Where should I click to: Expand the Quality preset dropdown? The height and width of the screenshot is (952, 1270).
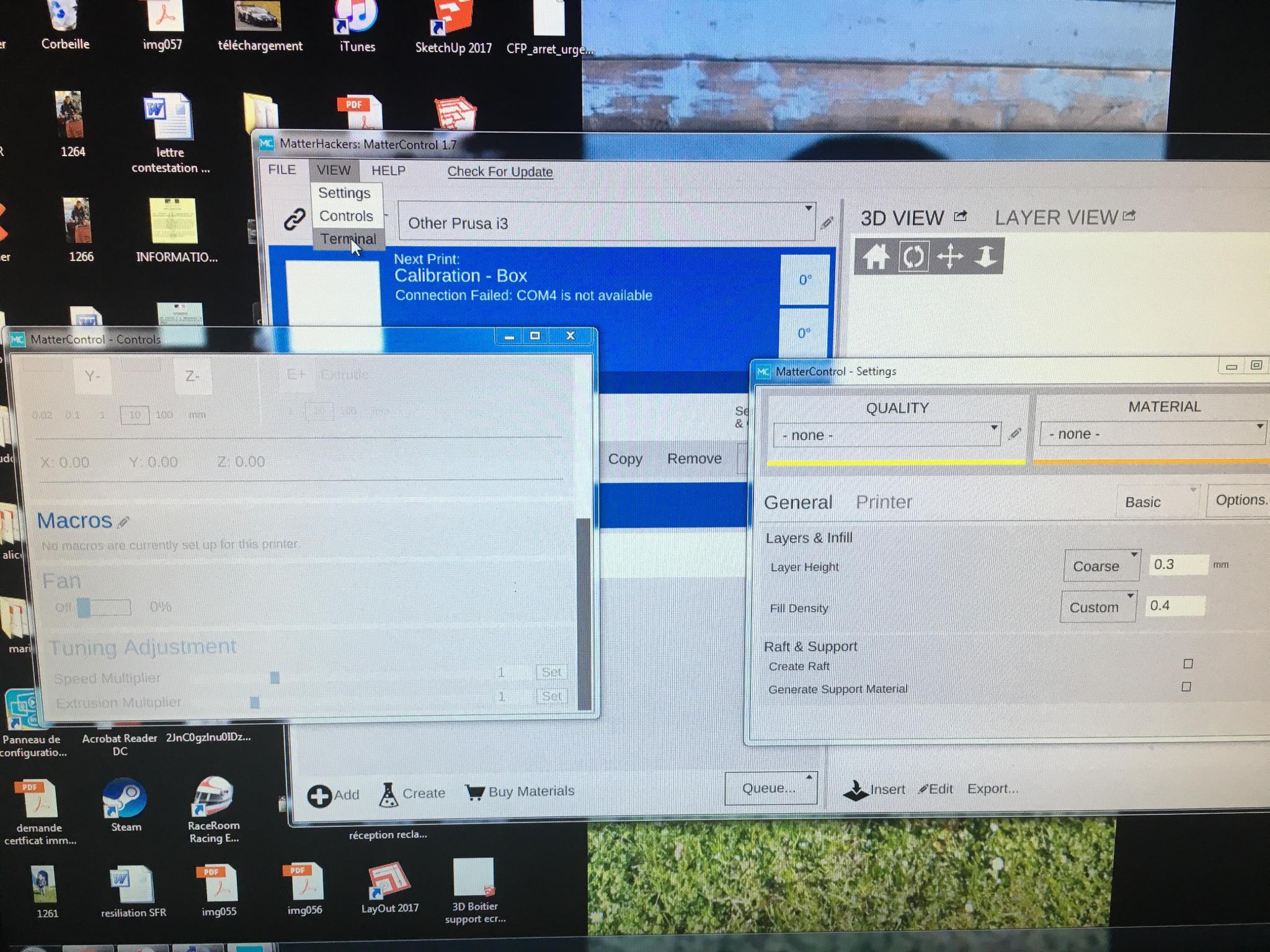point(887,434)
